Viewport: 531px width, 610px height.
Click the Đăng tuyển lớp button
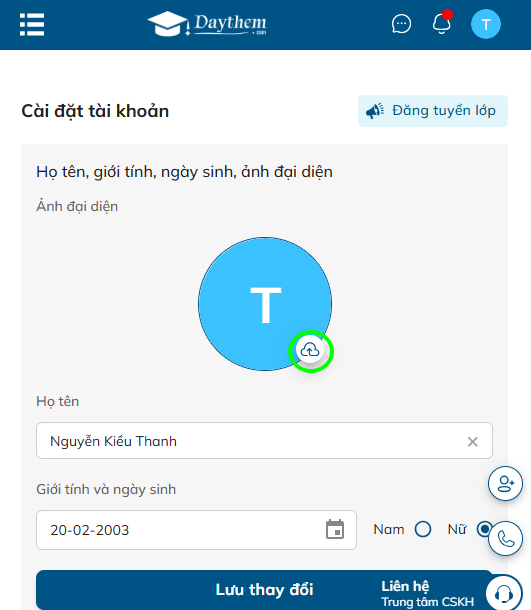[x=433, y=111]
